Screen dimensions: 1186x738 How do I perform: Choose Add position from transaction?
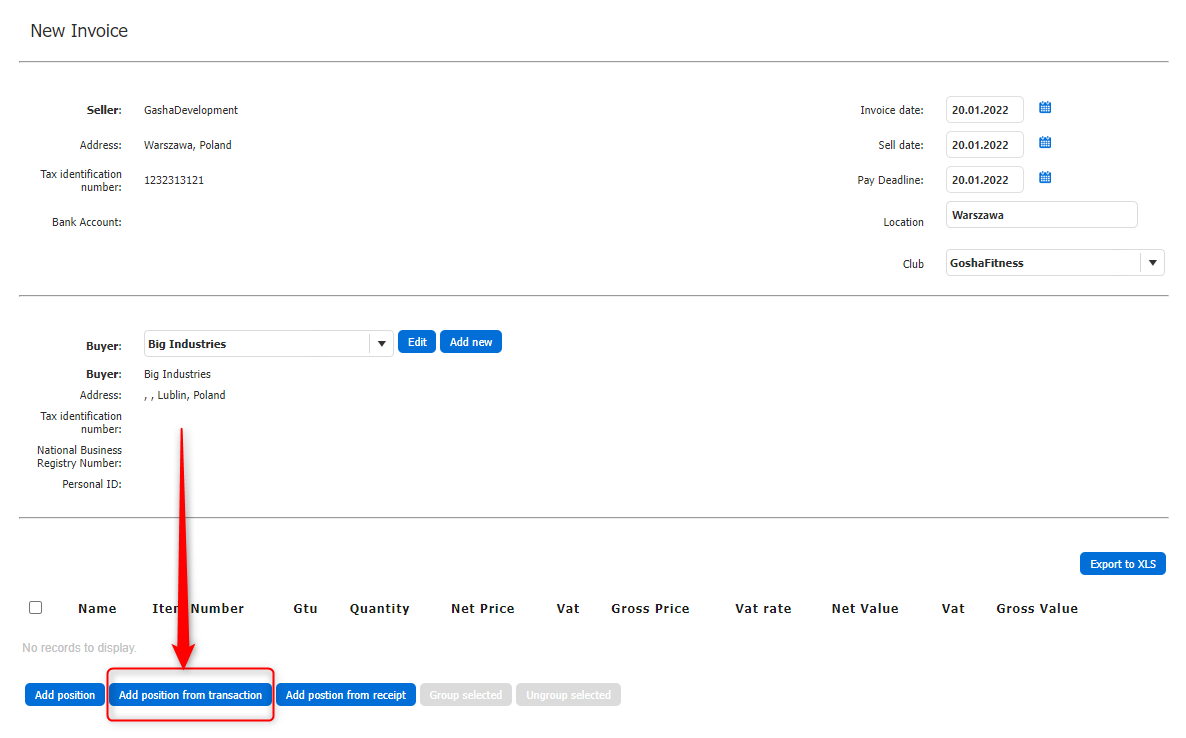pyautogui.click(x=190, y=695)
